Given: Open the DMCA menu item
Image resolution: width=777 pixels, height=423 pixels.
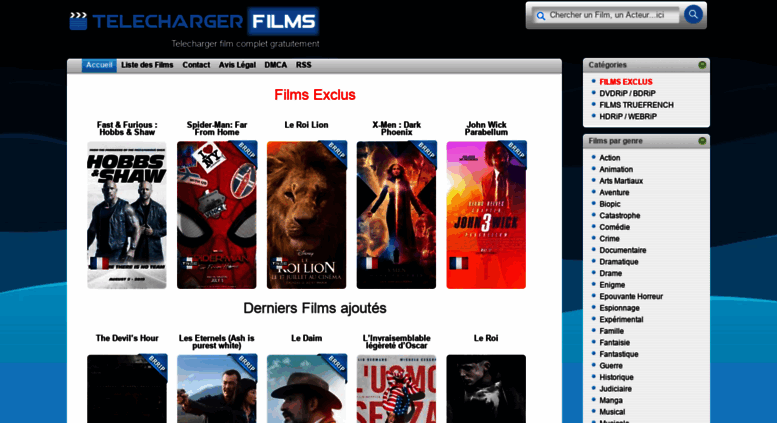Looking at the screenshot, I should 276,65.
